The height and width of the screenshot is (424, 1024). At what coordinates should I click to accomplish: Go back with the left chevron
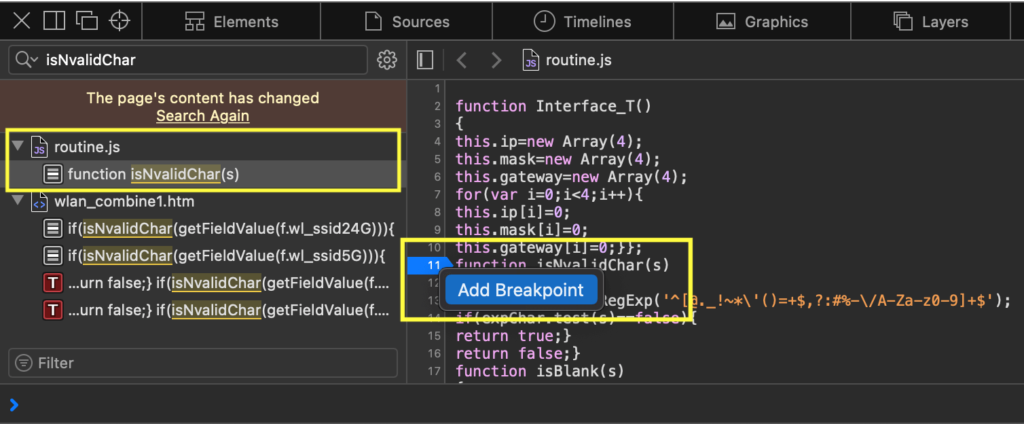pos(461,61)
